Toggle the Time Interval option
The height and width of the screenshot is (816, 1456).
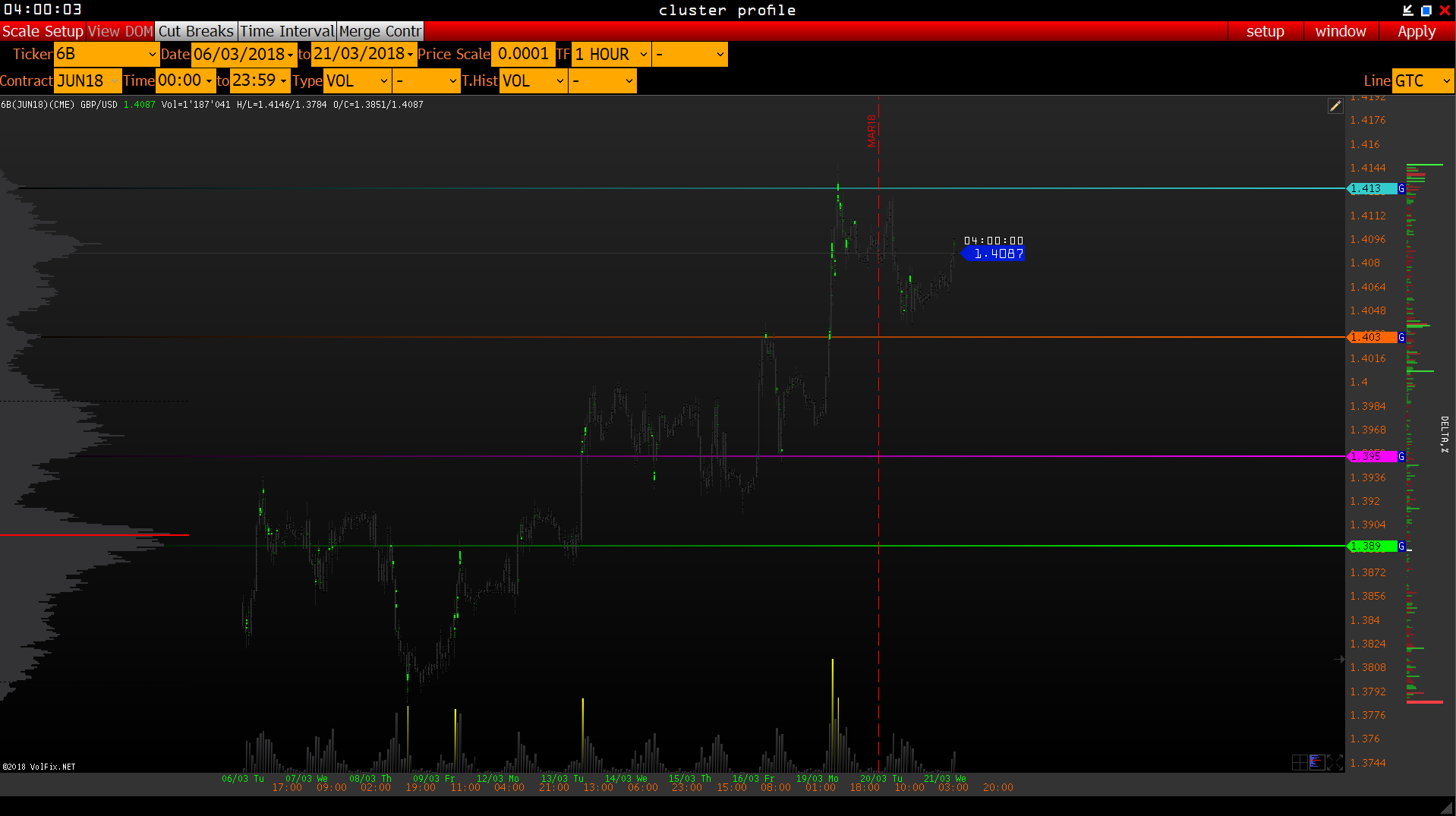pyautogui.click(x=287, y=31)
